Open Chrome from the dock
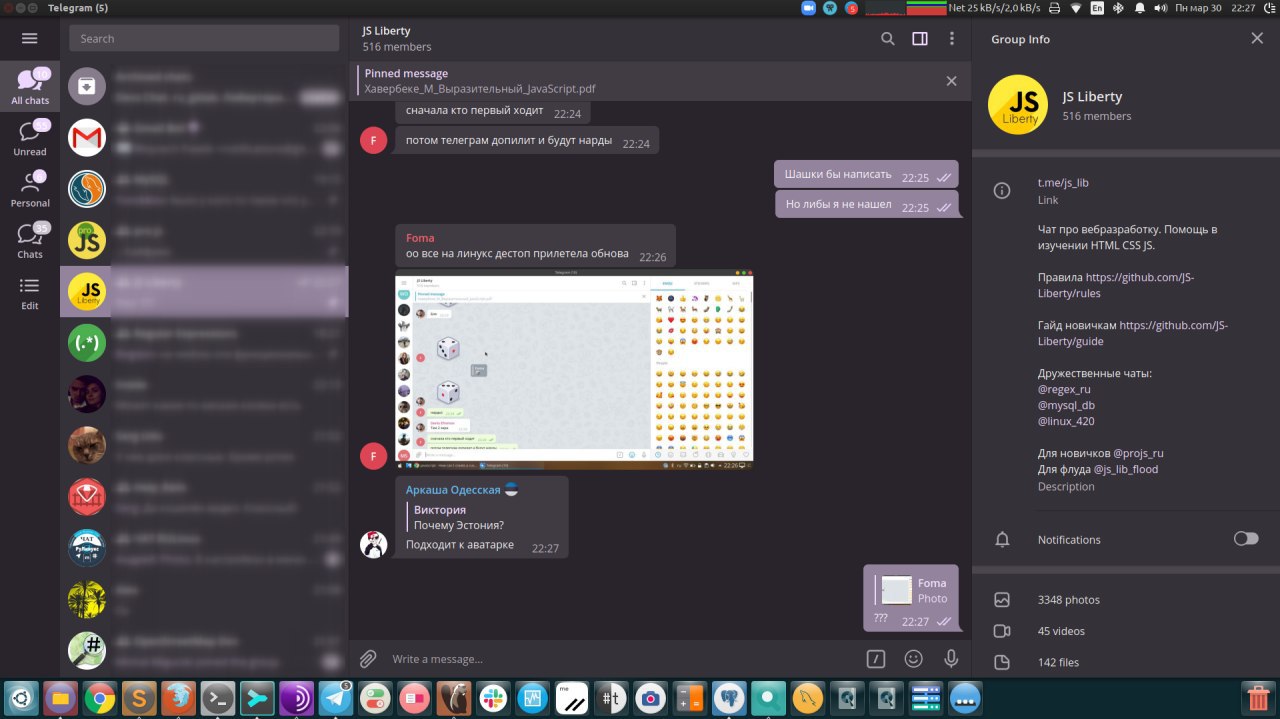 pos(99,698)
